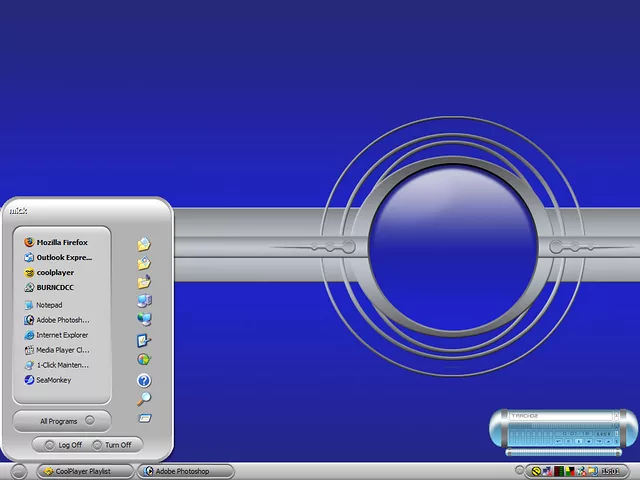
Task: Open Help and Support question mark icon
Action: coord(144,380)
